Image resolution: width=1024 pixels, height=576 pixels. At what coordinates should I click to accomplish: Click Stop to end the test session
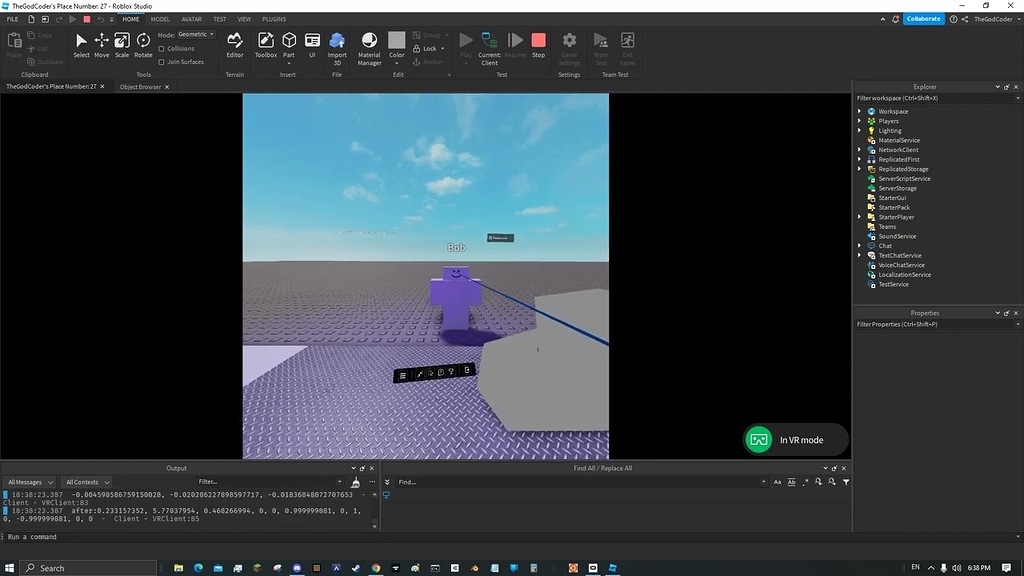tap(537, 42)
